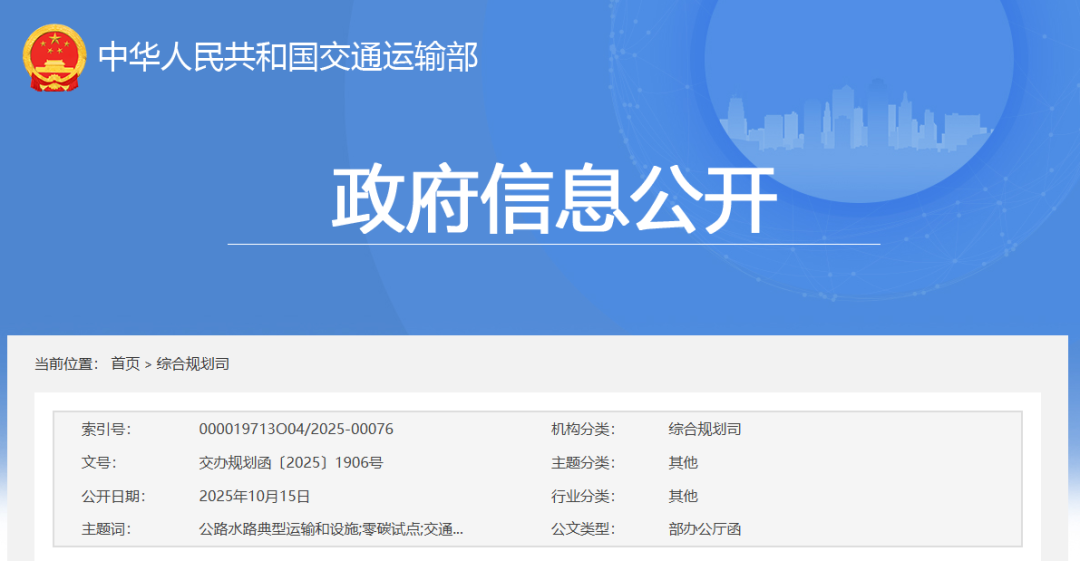Click the 主题分类: label
1080x561 pixels.
[x=583, y=462]
